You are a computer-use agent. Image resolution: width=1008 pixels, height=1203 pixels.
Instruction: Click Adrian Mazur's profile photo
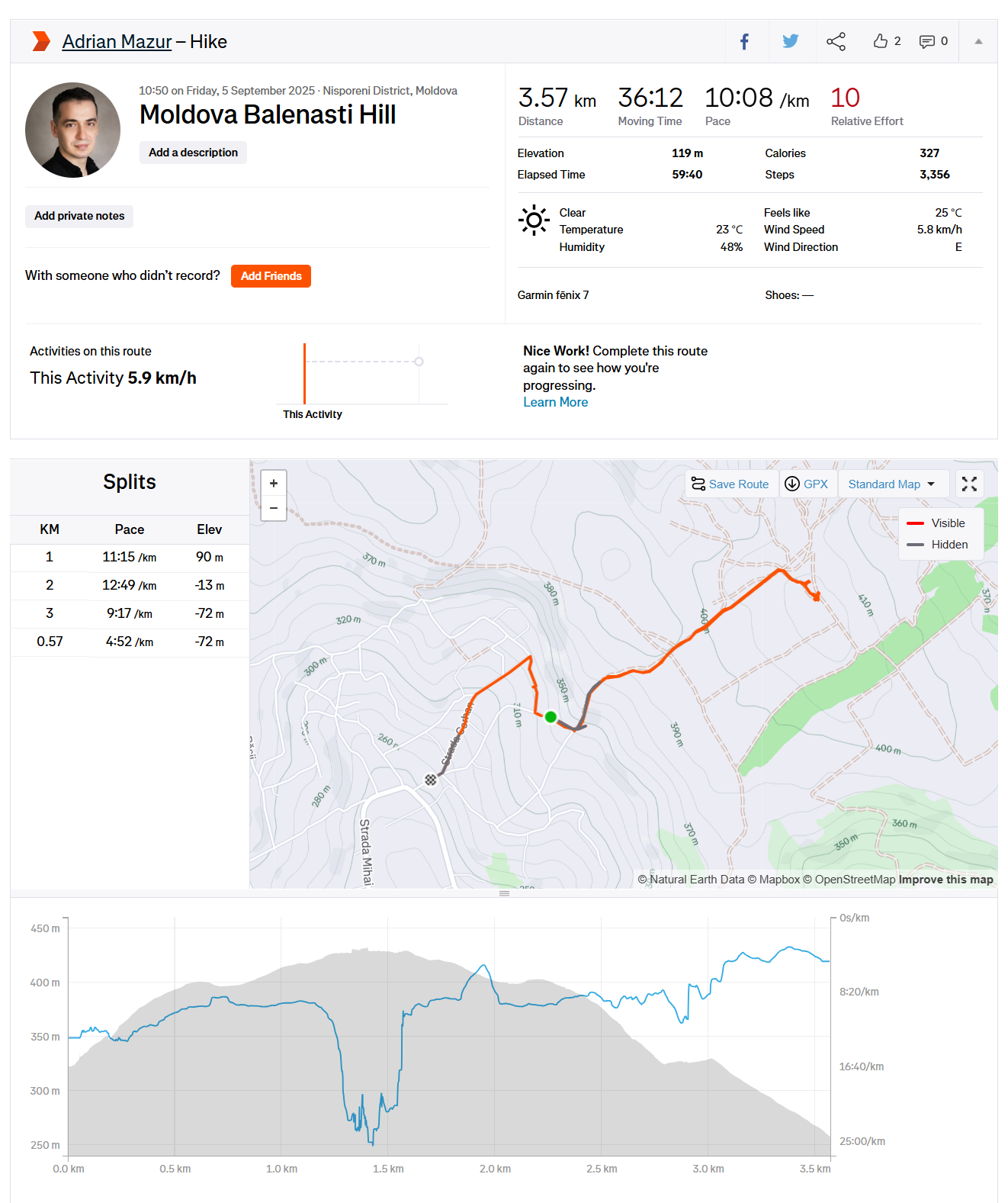tap(72, 130)
